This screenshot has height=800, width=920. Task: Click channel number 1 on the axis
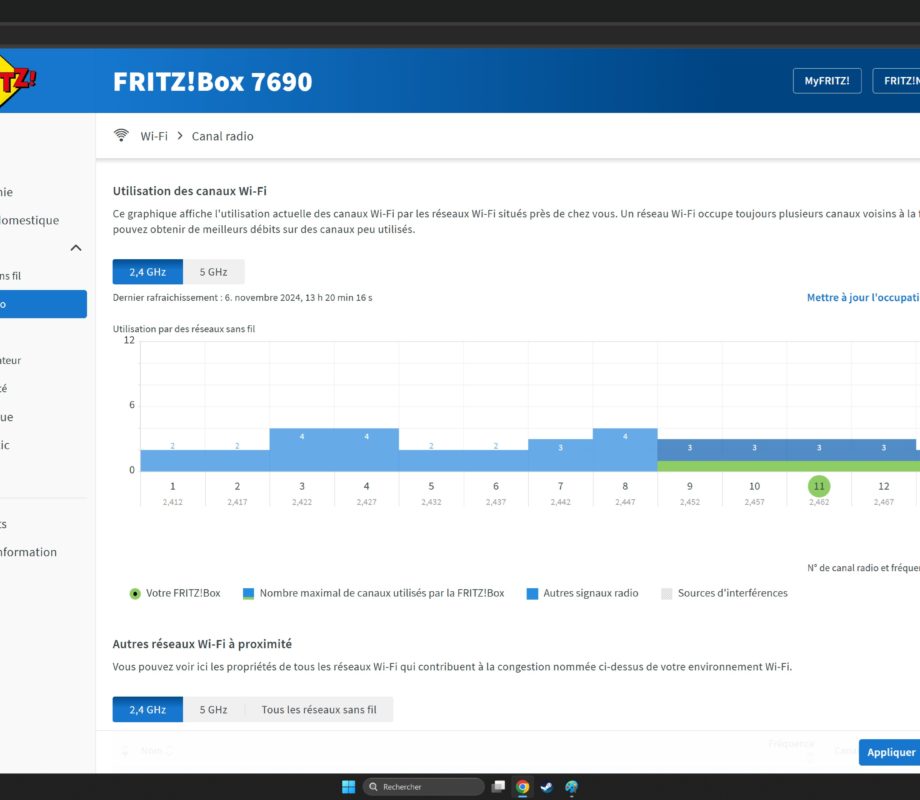click(x=172, y=486)
